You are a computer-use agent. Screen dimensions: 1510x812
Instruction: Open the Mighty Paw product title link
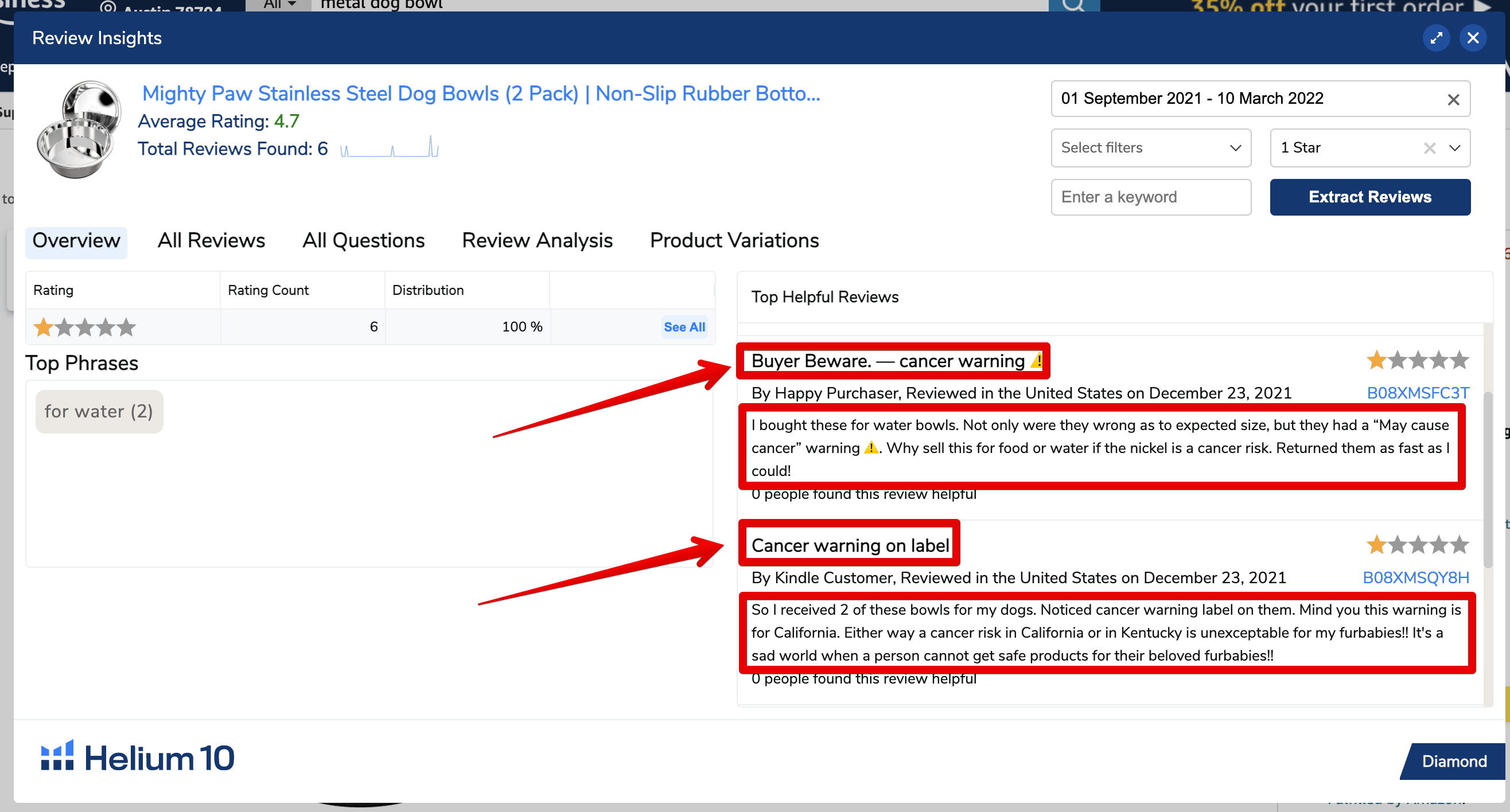481,93
